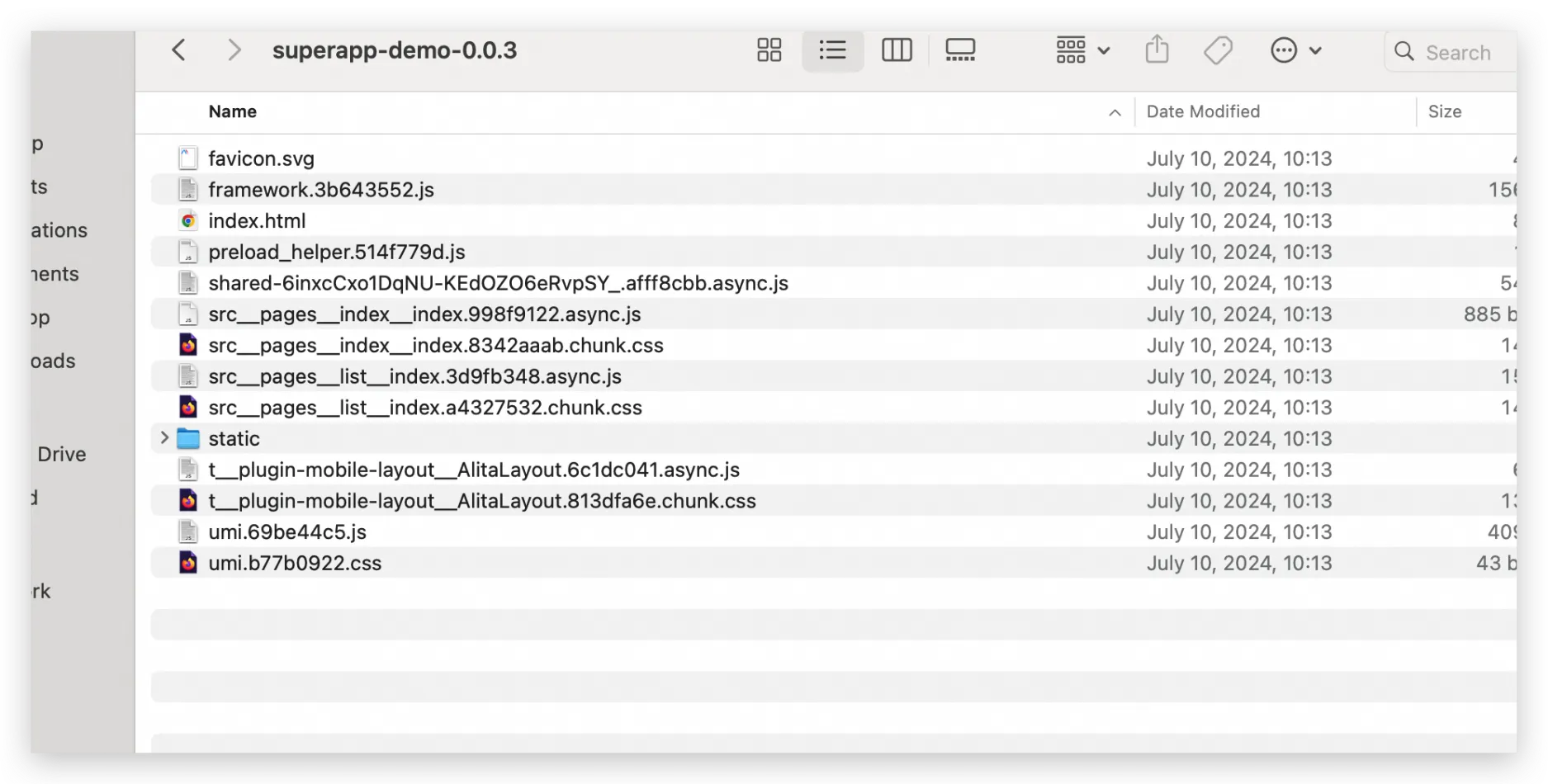
Task: Select the static folder name
Action: [x=234, y=438]
